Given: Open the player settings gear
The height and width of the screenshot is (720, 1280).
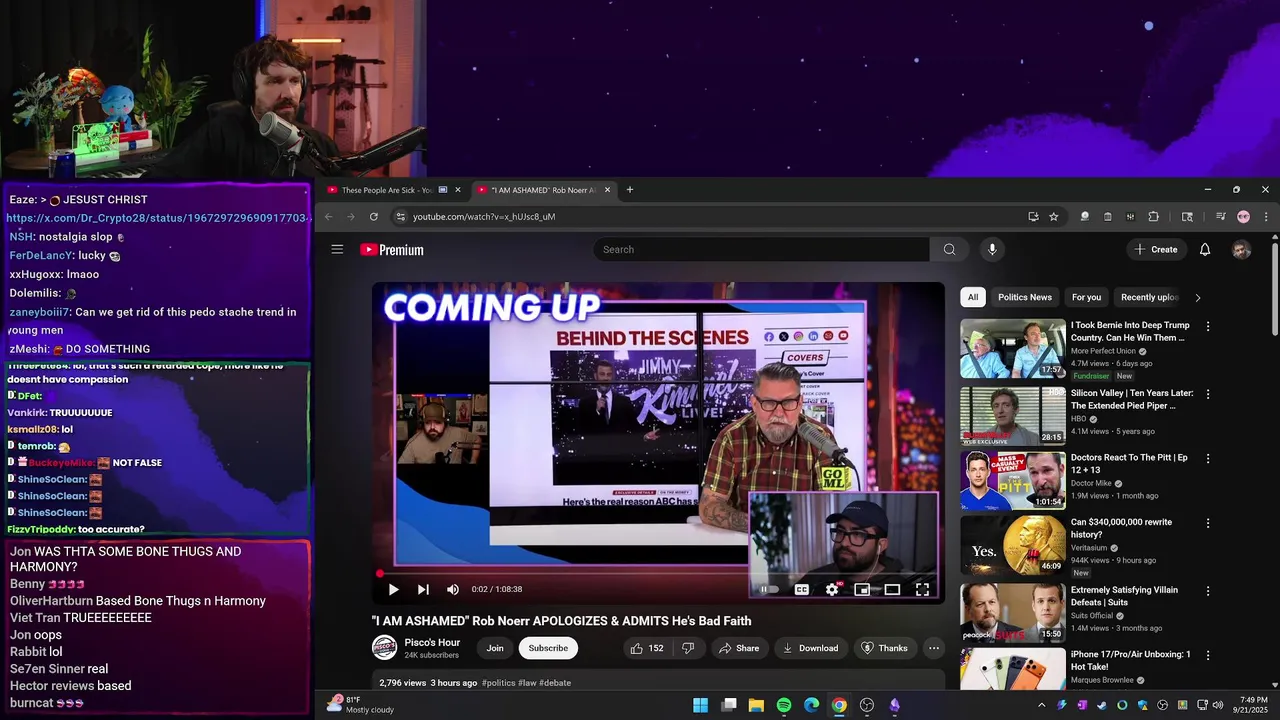Looking at the screenshot, I should click(832, 589).
